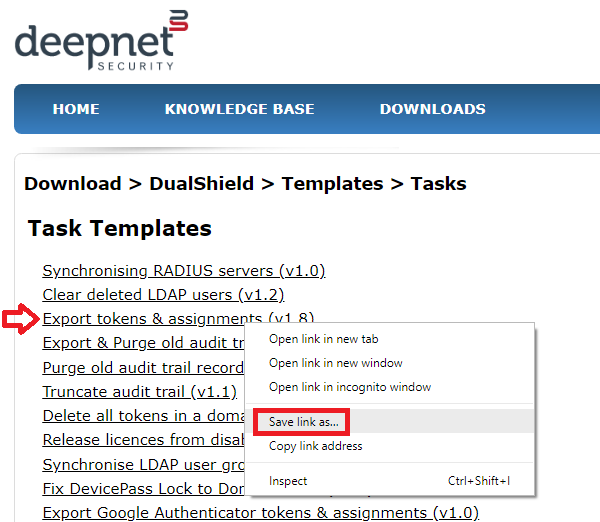Click the Download > DualShield breadcrumb heading

(245, 184)
